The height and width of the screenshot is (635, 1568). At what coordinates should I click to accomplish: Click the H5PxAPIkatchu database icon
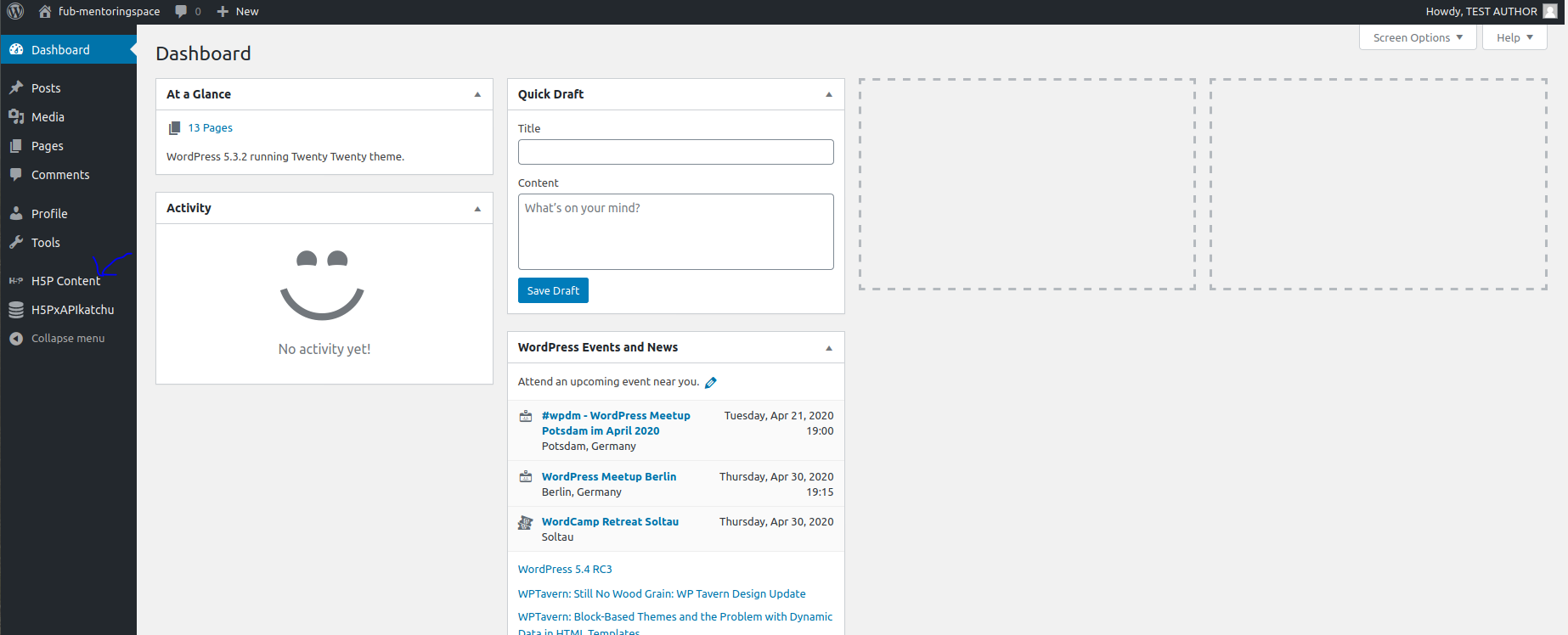(x=16, y=310)
